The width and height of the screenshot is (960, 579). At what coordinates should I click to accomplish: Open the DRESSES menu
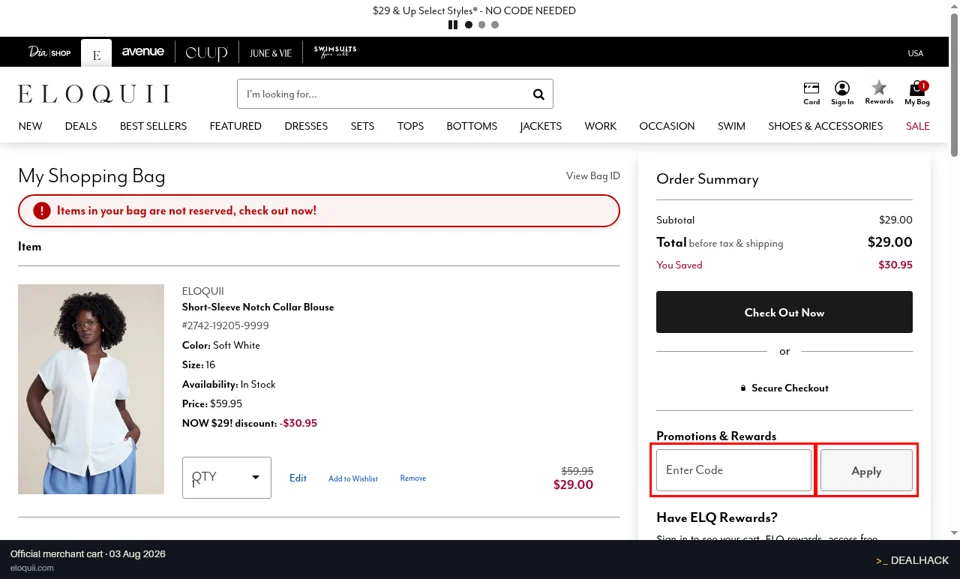[306, 126]
